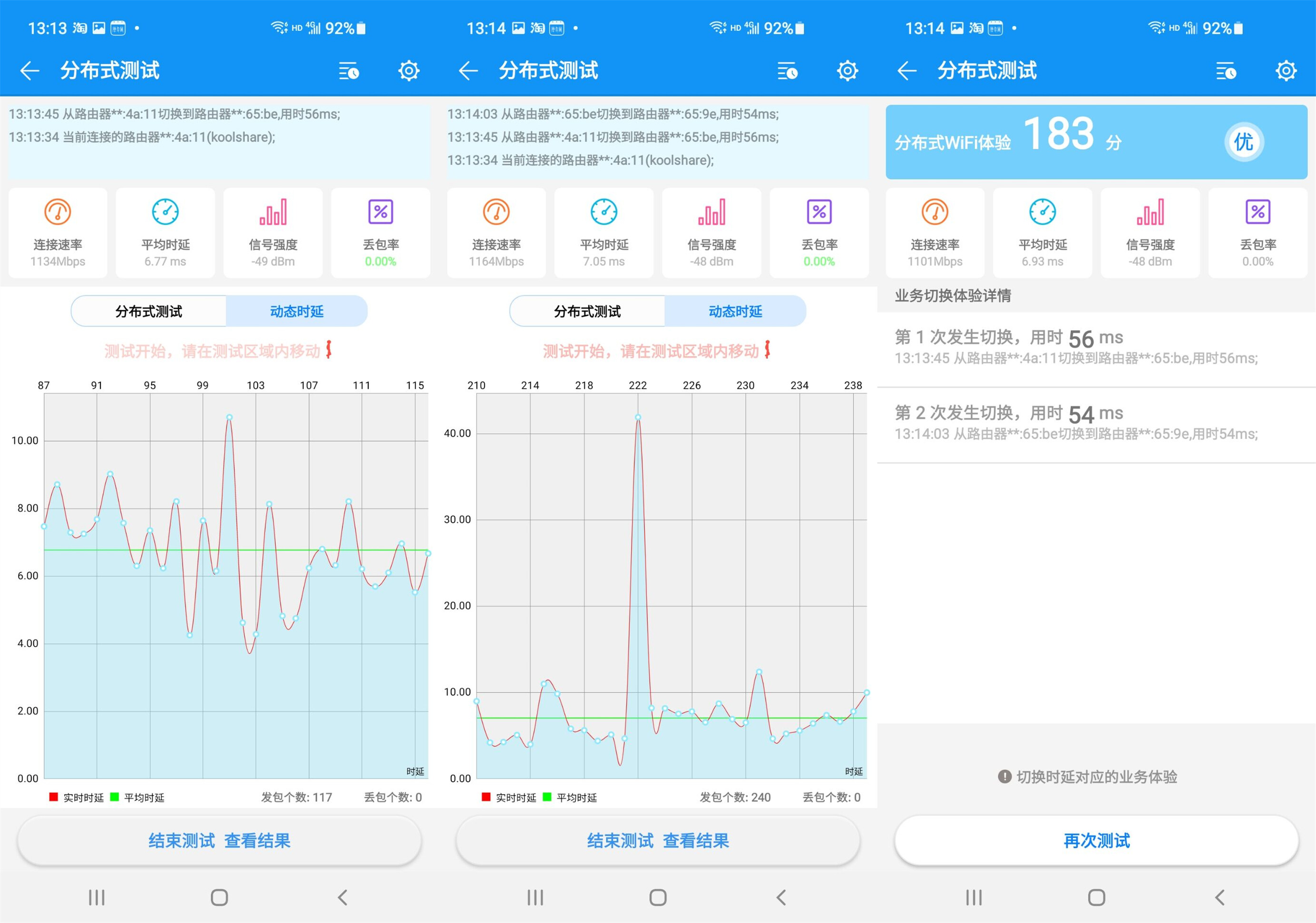Select 动态时延 tab in middle screen
Image resolution: width=1316 pixels, height=923 pixels.
(735, 311)
